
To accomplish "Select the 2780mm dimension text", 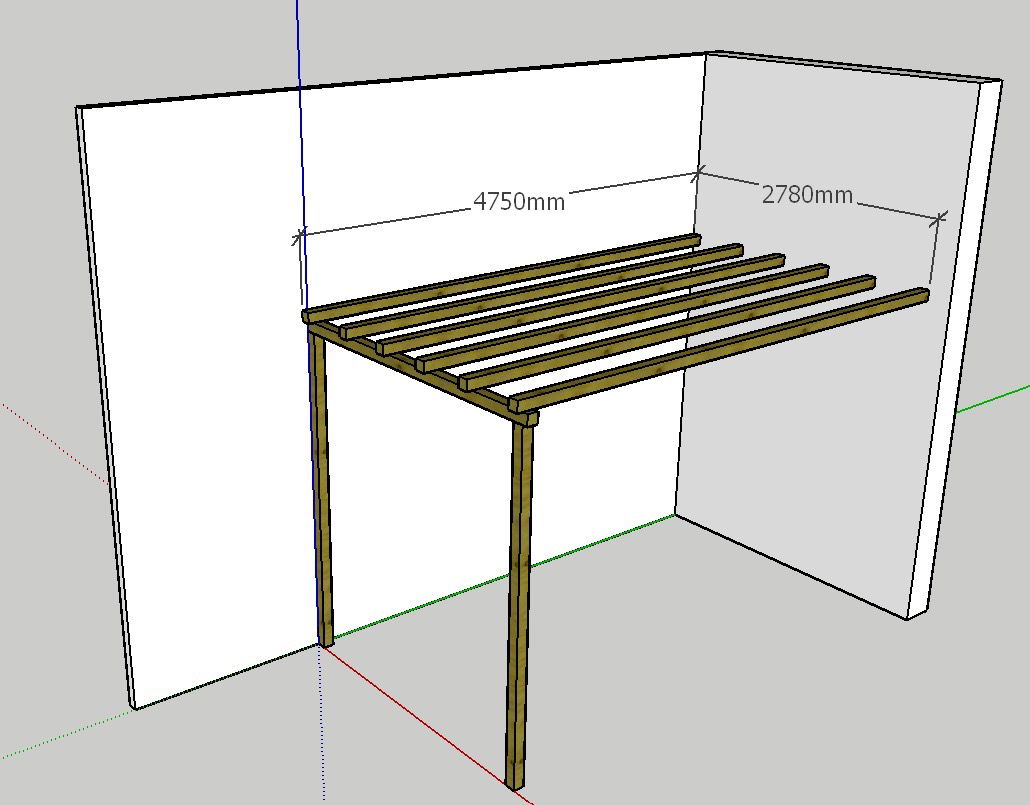I will [807, 194].
